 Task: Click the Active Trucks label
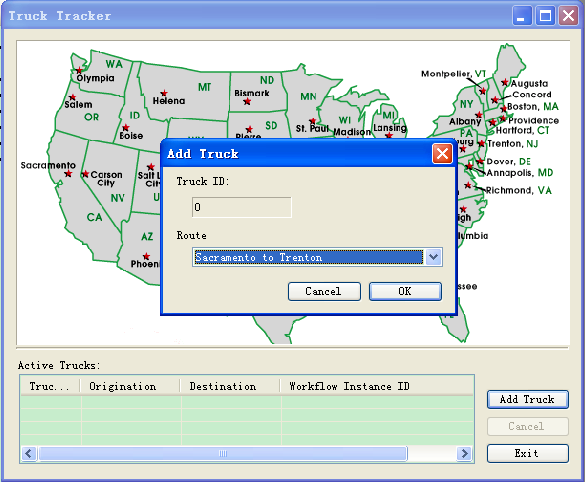coord(59,365)
